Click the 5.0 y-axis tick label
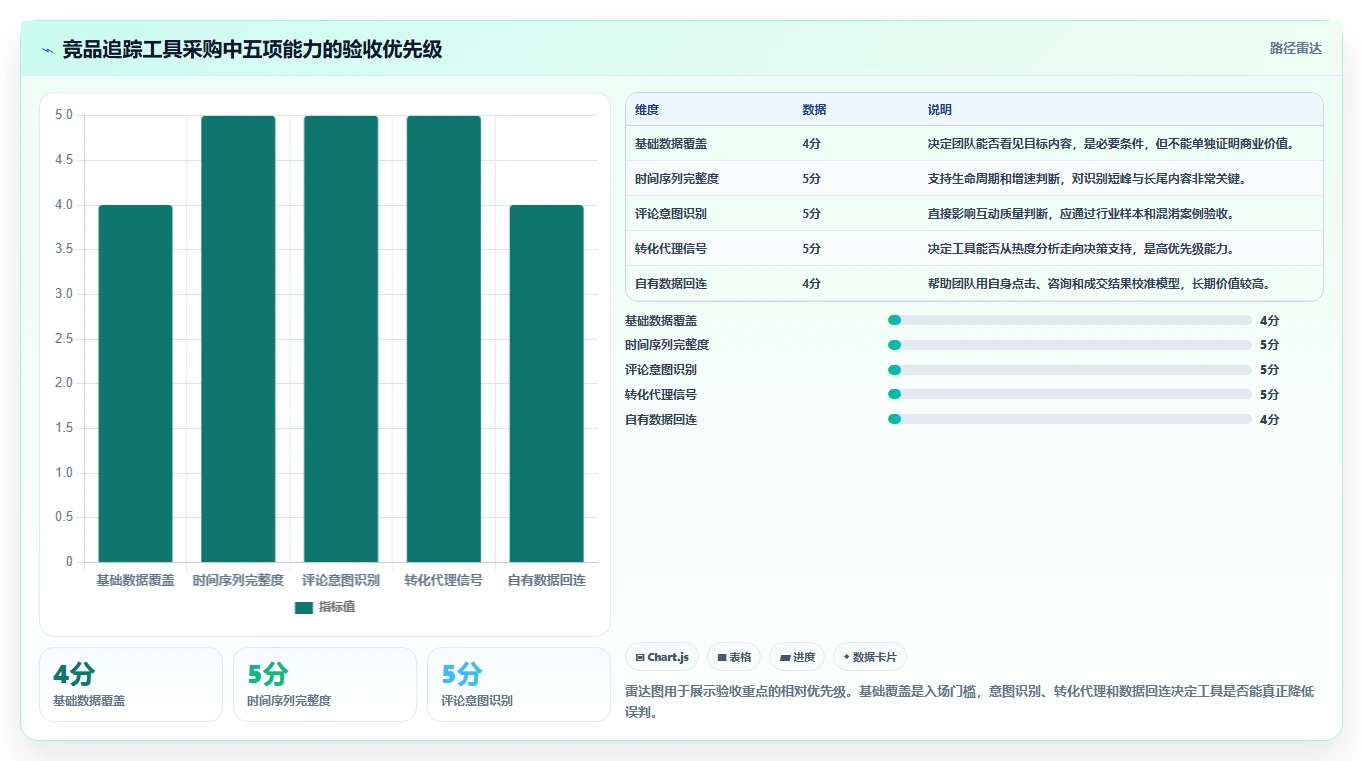Viewport: 1363px width, 761px height. (64, 115)
